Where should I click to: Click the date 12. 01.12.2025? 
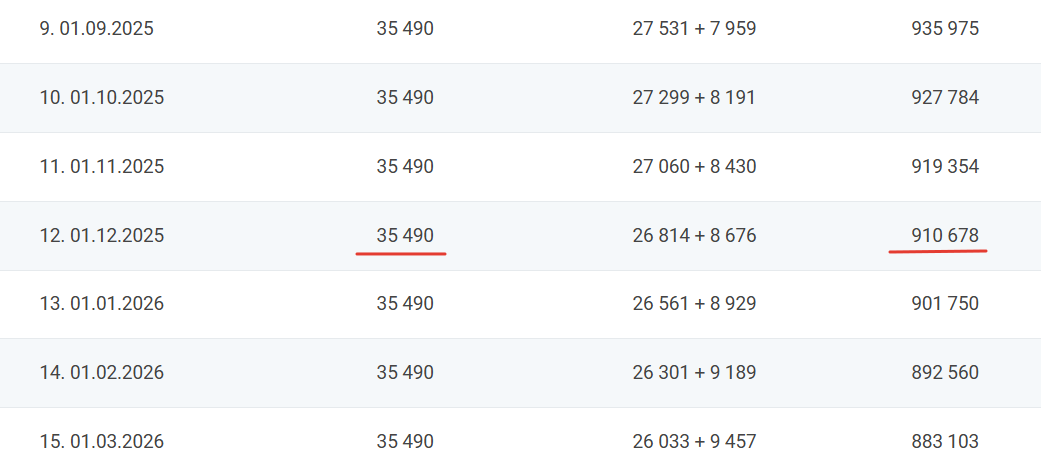coord(102,236)
